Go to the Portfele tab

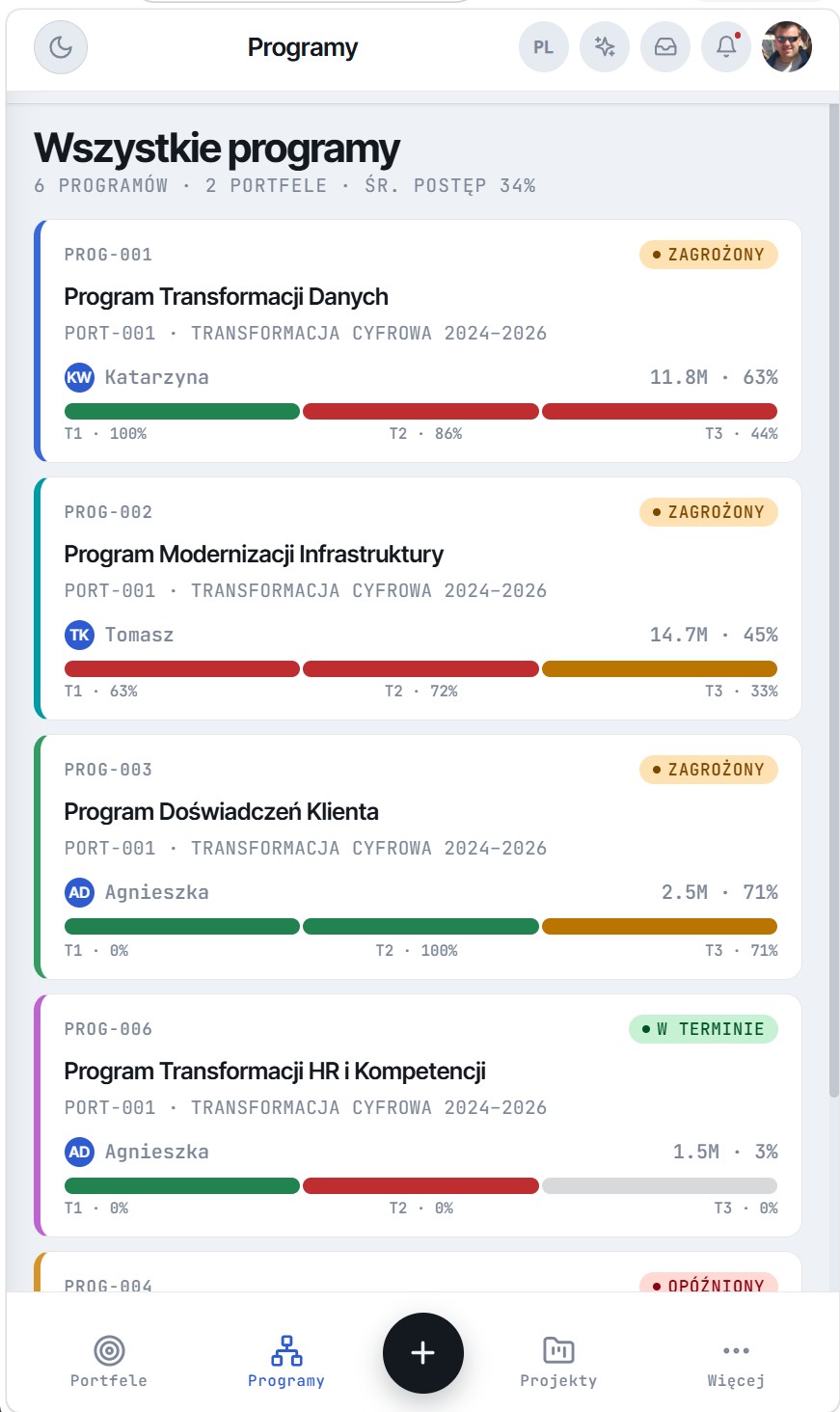click(109, 1361)
